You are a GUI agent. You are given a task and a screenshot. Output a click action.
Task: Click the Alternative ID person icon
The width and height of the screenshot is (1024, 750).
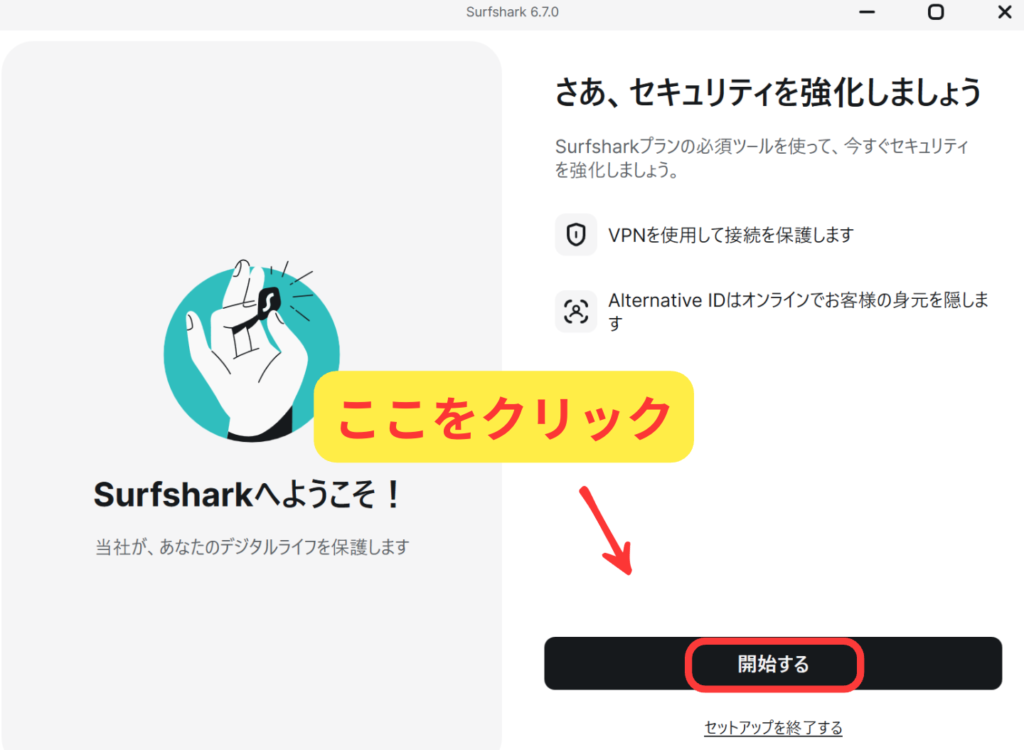coord(576,312)
